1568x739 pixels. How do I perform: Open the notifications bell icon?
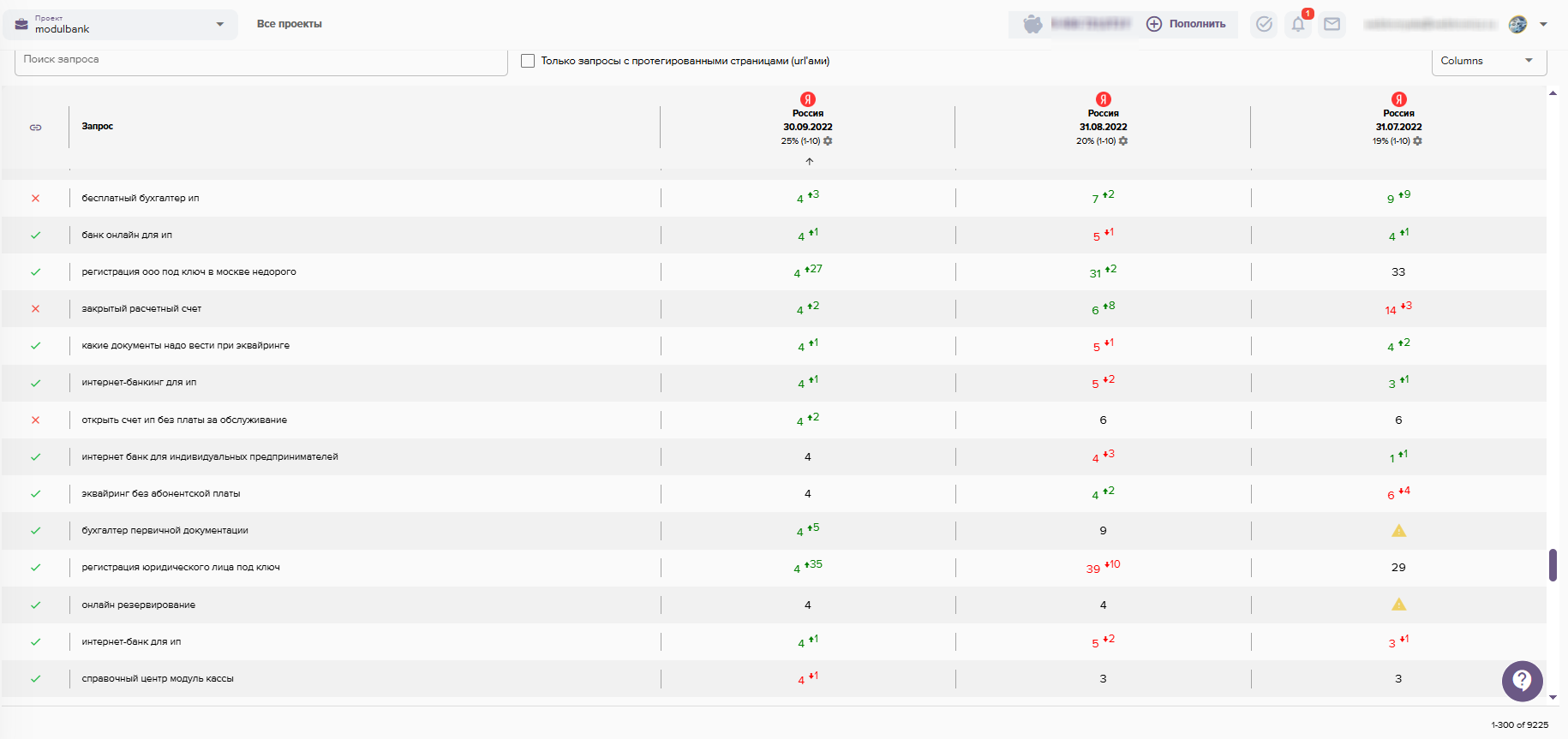point(1297,24)
